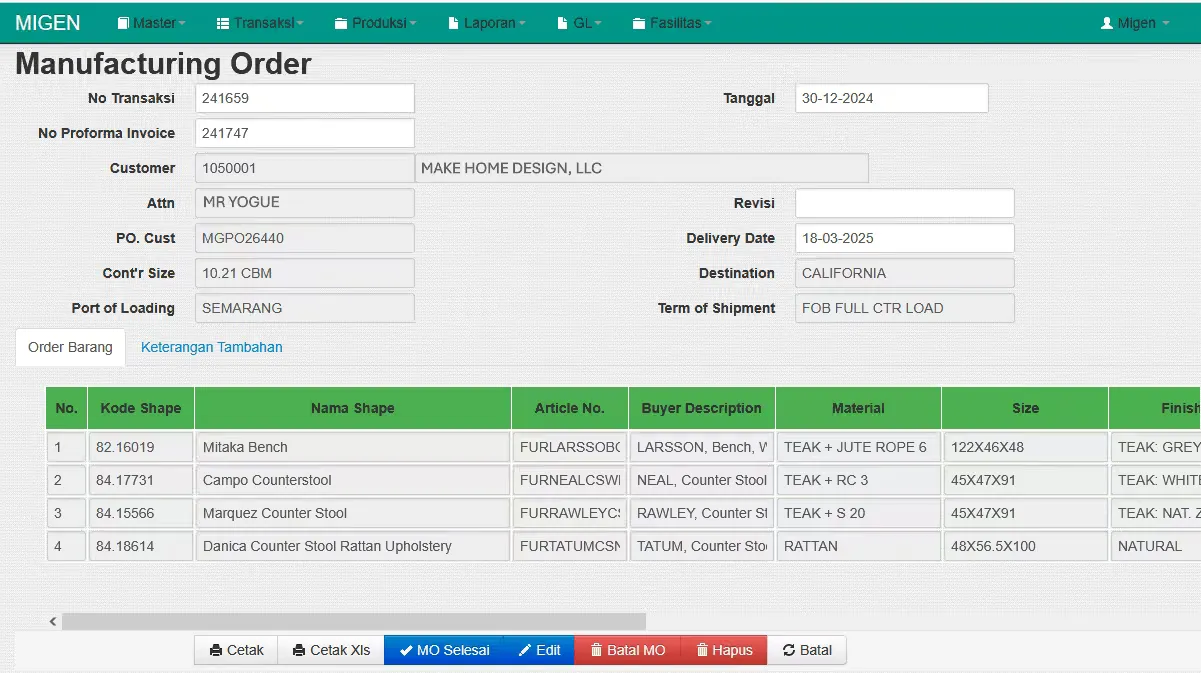Screen dimensions: 1201x673
Task: Click the Destination field CALIFORNIA
Action: (905, 273)
